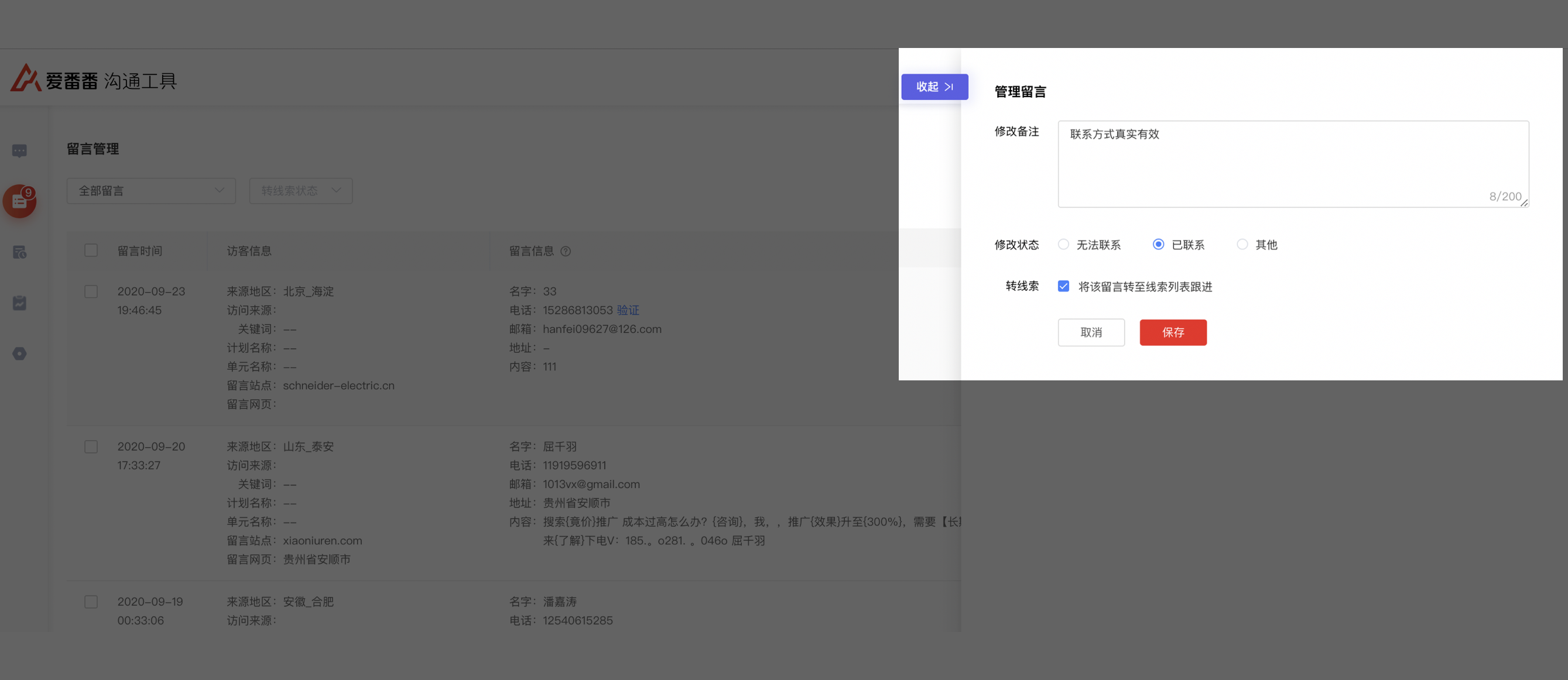Click the phone number 11919596911
This screenshot has width=1568, height=680.
(x=574, y=465)
